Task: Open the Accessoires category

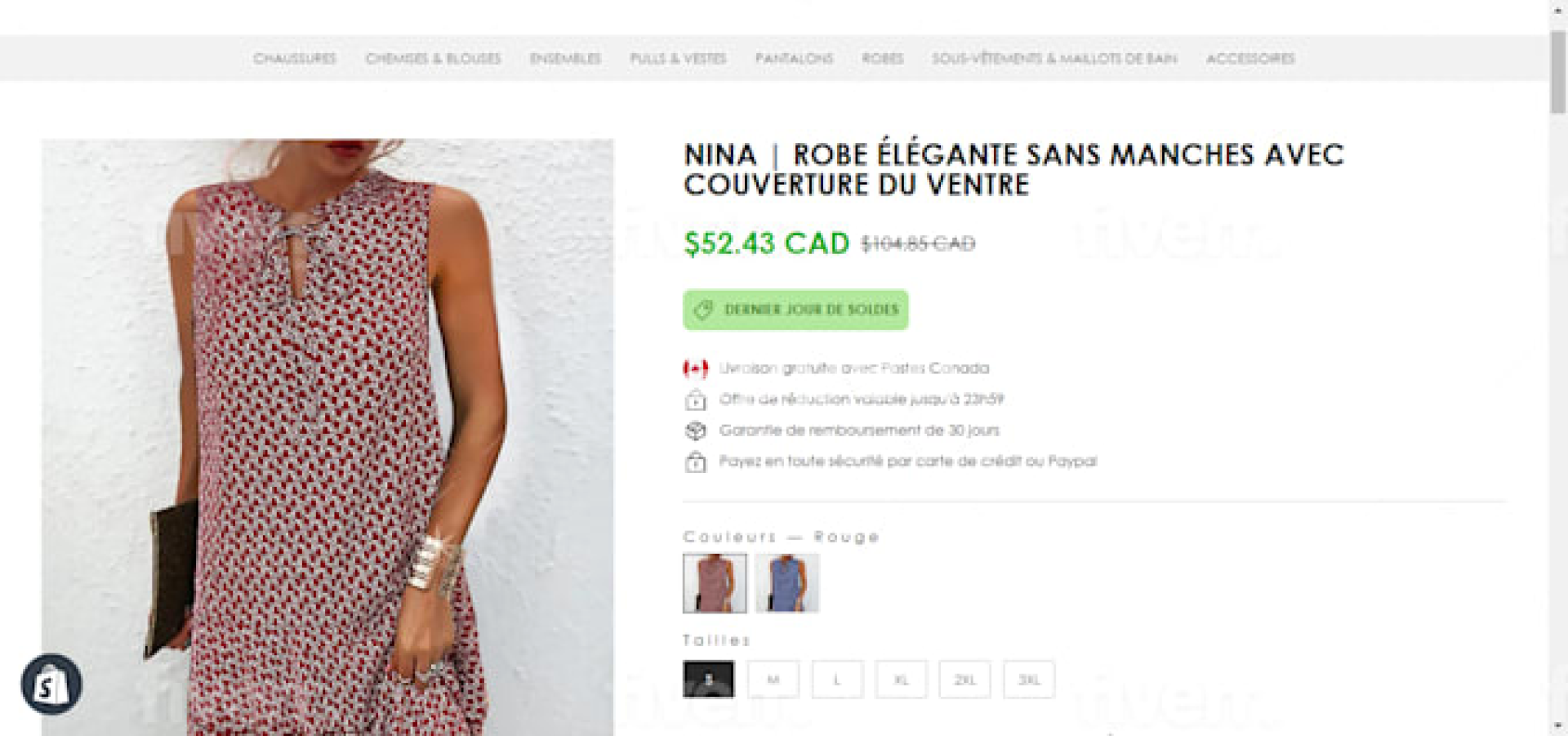Action: point(1249,59)
